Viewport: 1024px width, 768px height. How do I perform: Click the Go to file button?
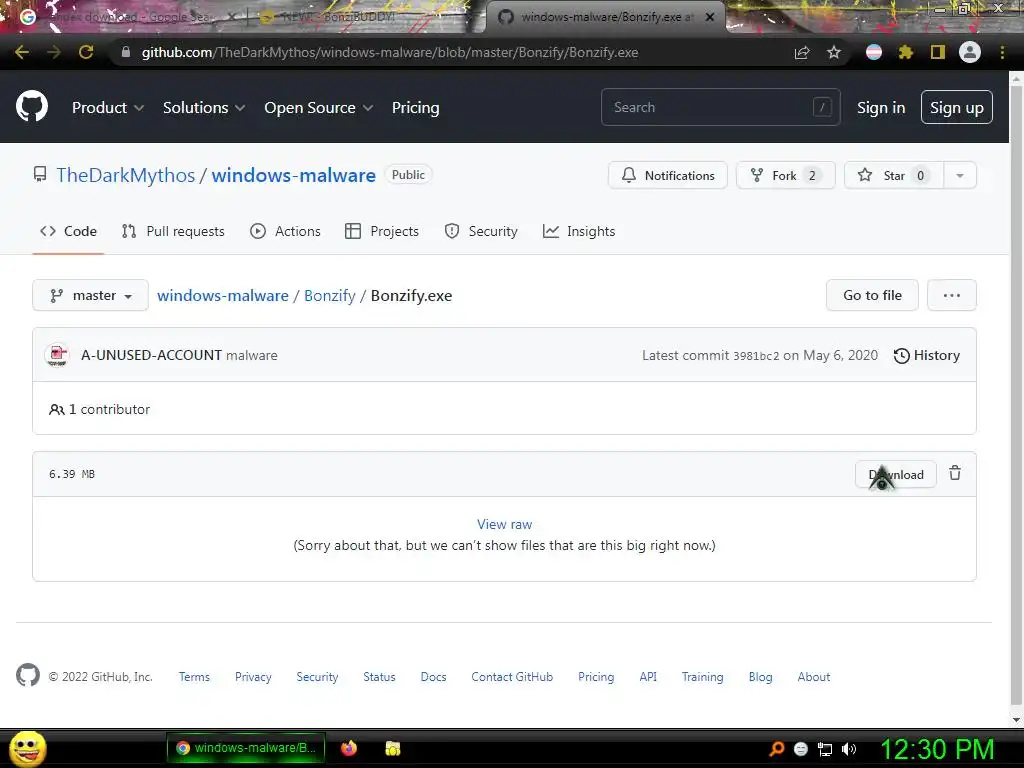872,295
